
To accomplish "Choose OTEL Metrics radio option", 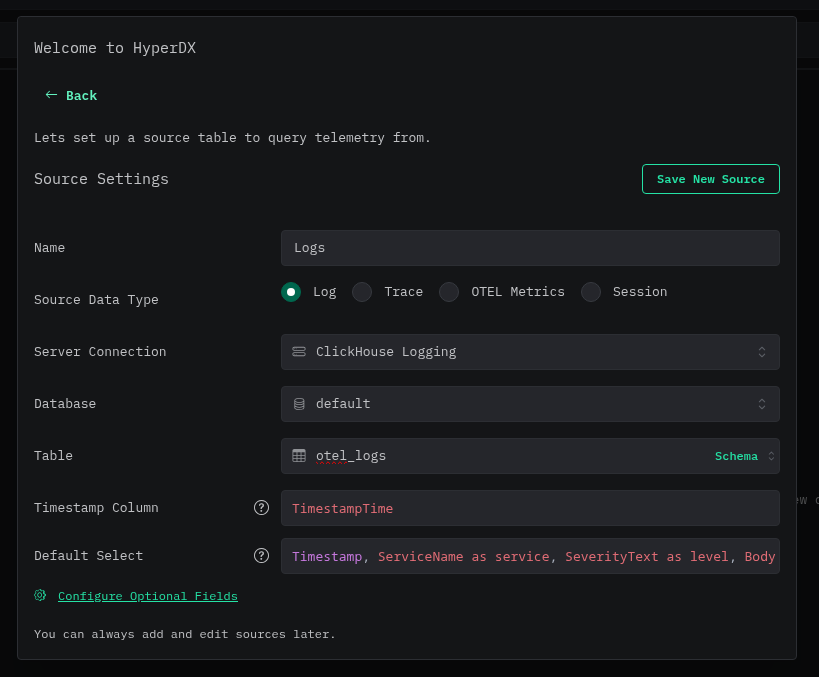I will [x=449, y=292].
